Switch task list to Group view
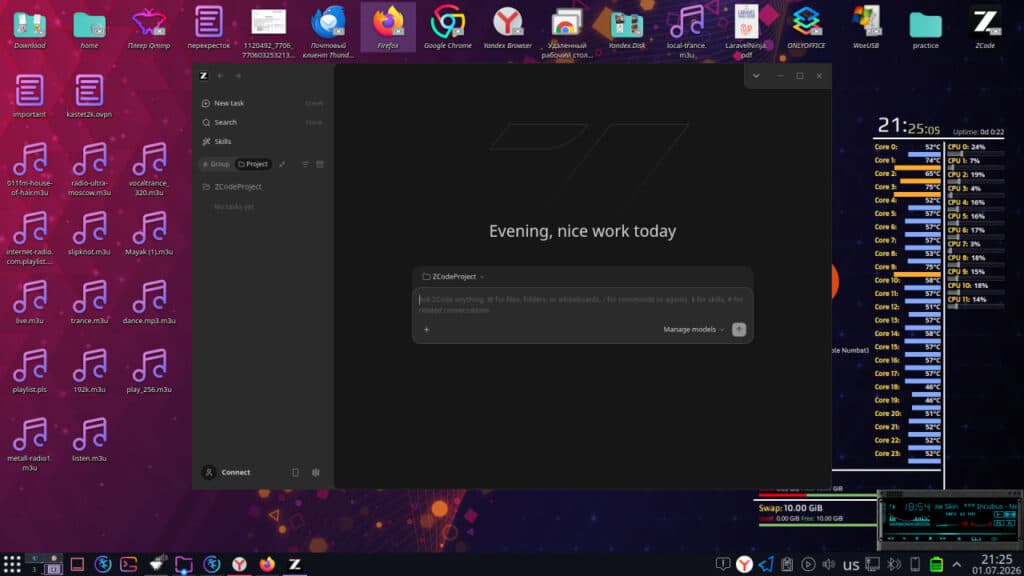This screenshot has width=1024, height=576. coord(216,164)
